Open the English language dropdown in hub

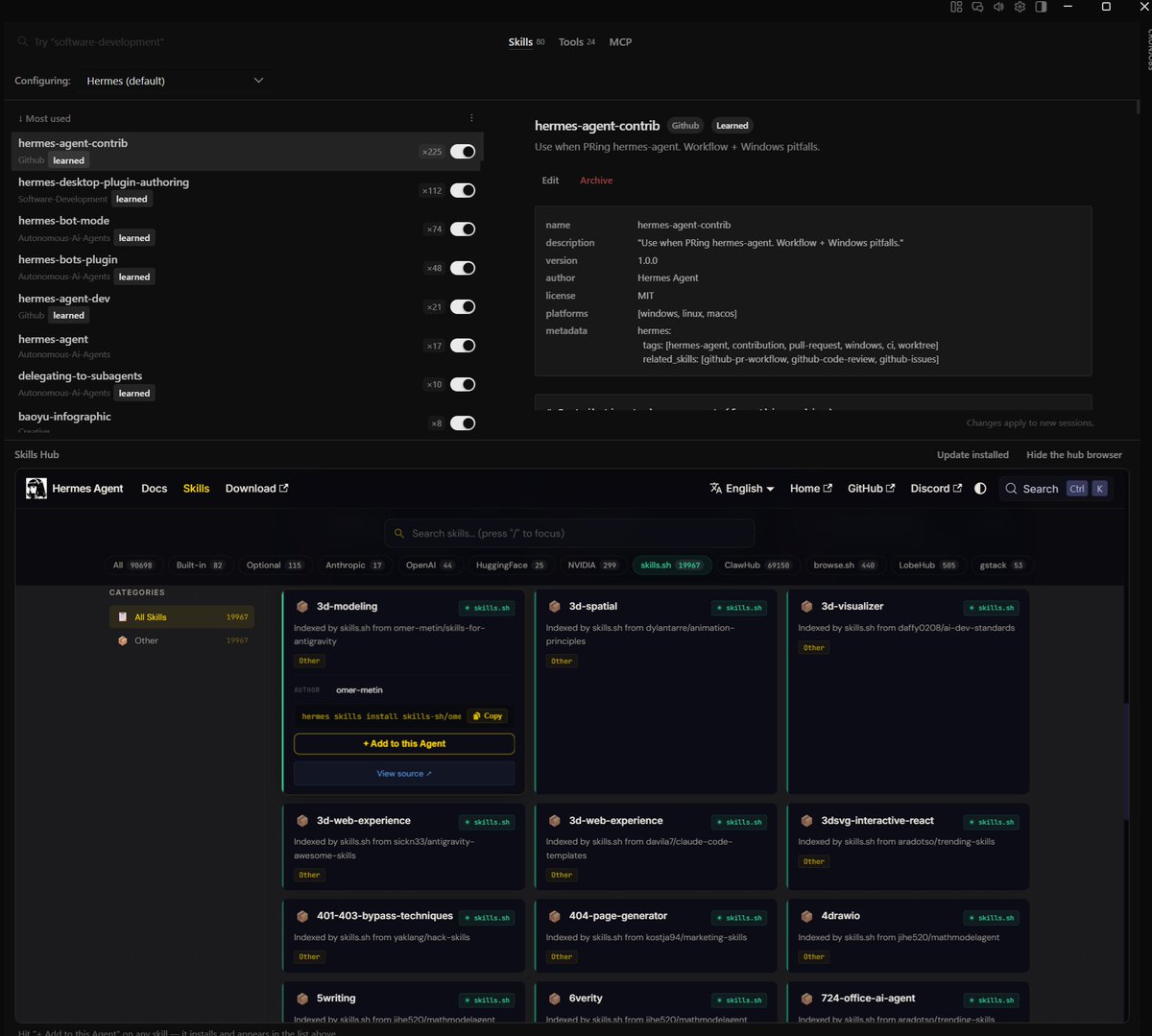[x=742, y=489]
